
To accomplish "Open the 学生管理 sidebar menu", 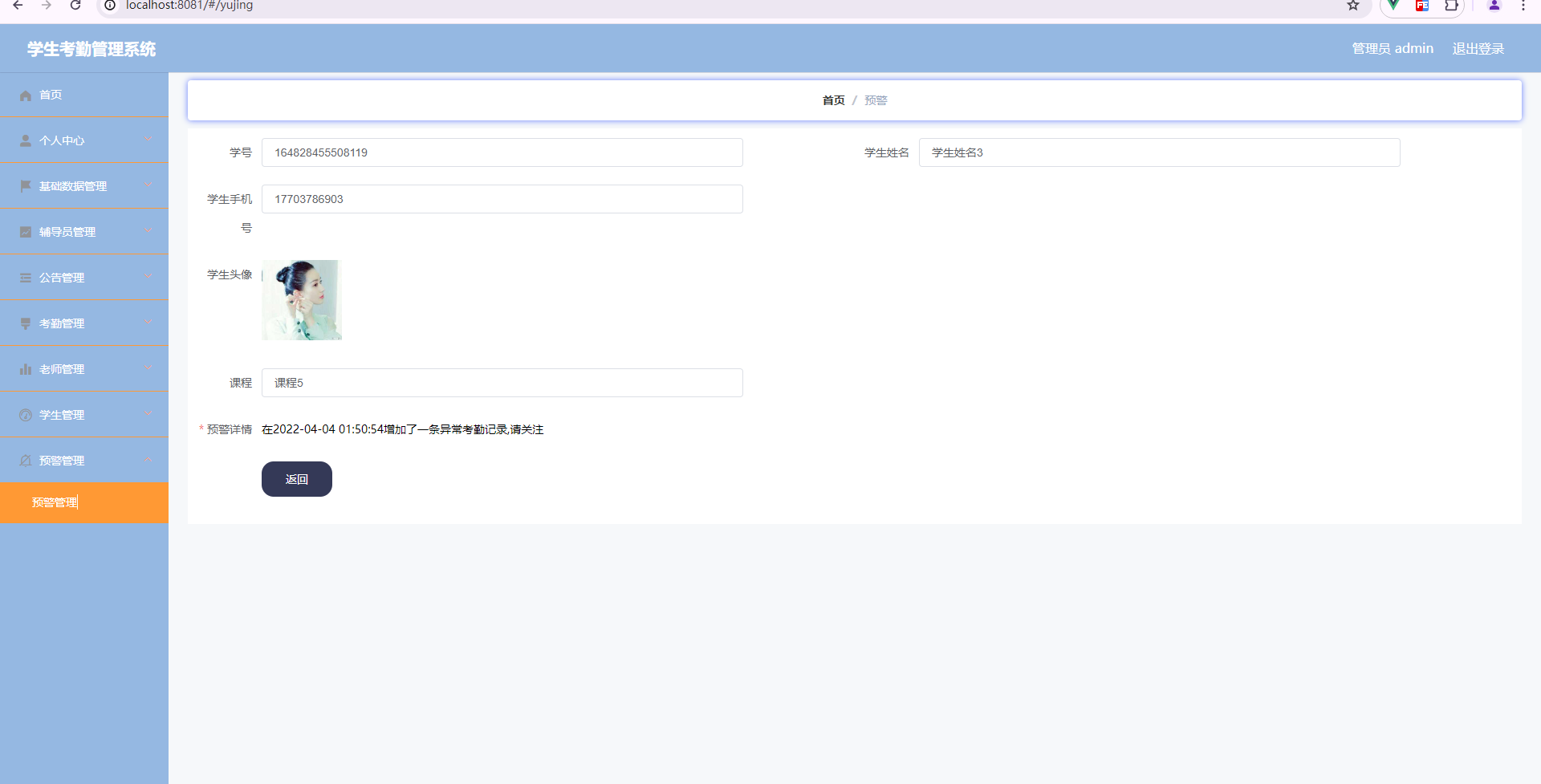I will point(84,415).
